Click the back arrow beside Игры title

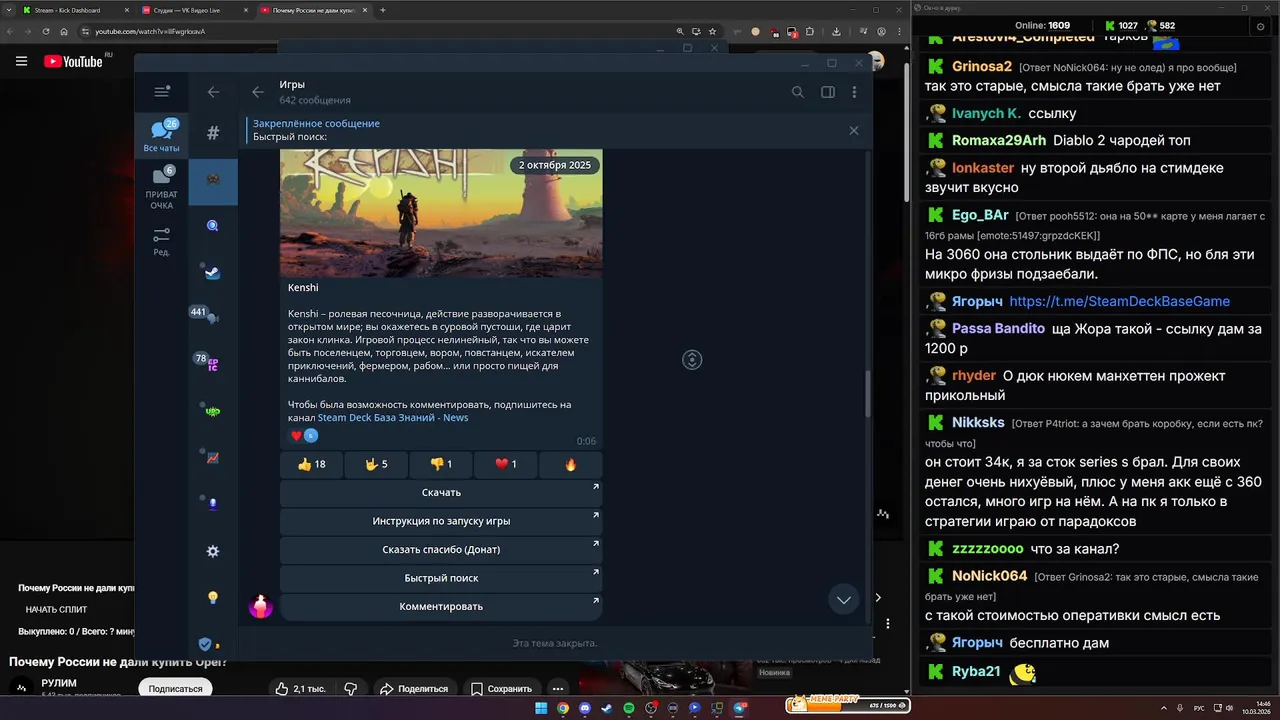(x=258, y=92)
